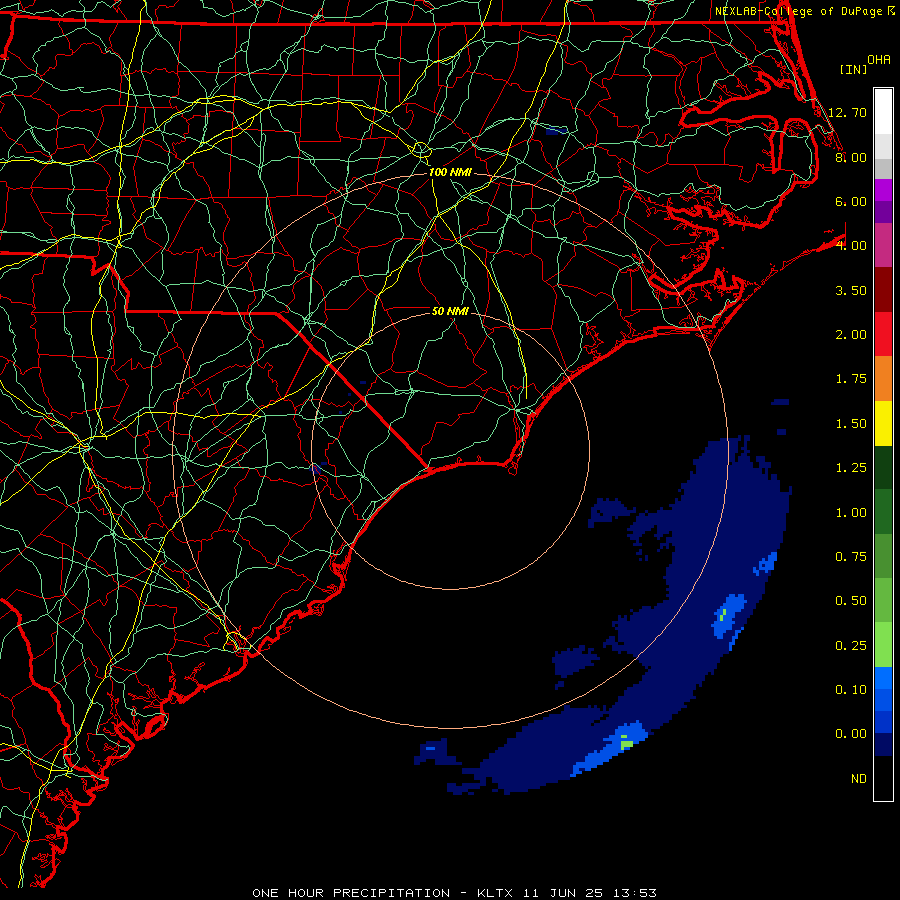Select the 1.75 legend value

coord(851,379)
